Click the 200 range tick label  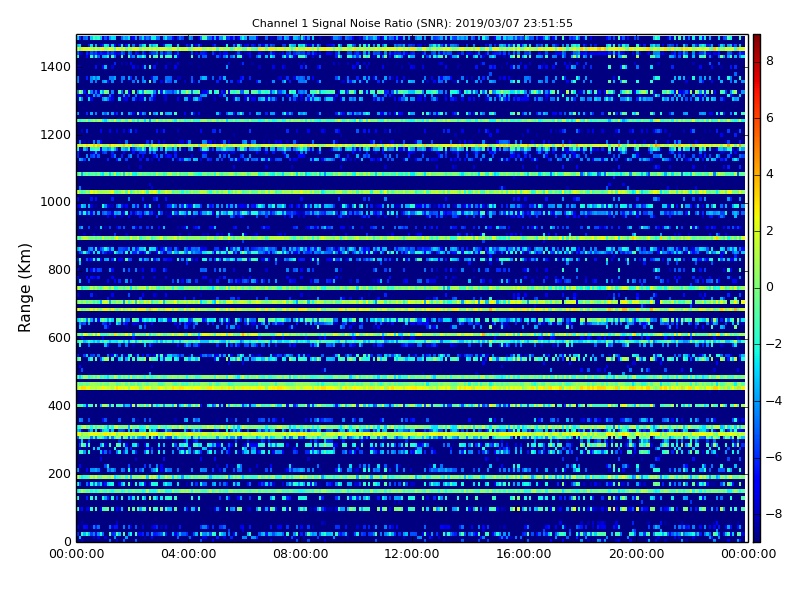click(x=59, y=473)
